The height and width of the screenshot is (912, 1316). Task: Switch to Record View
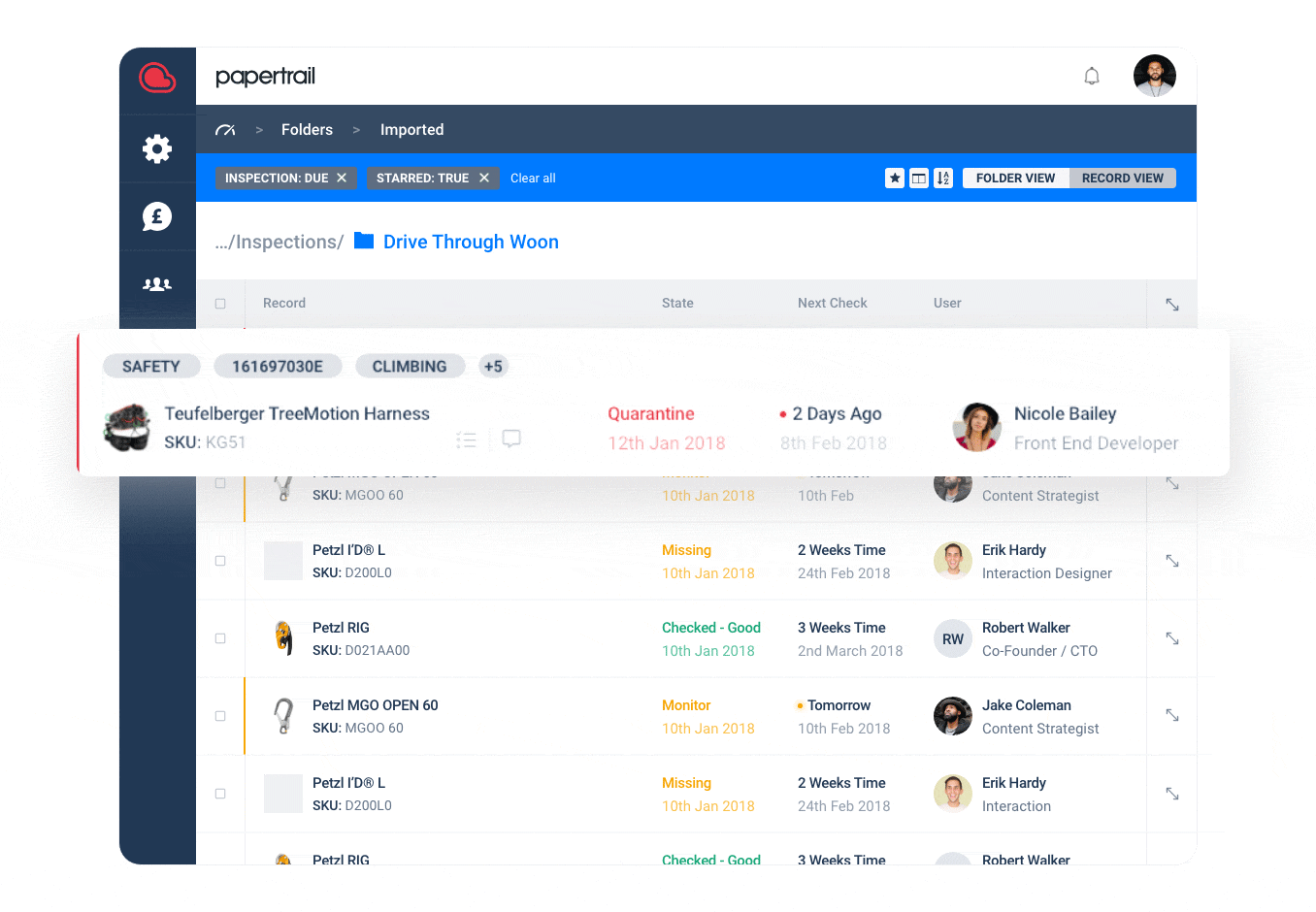[1122, 178]
